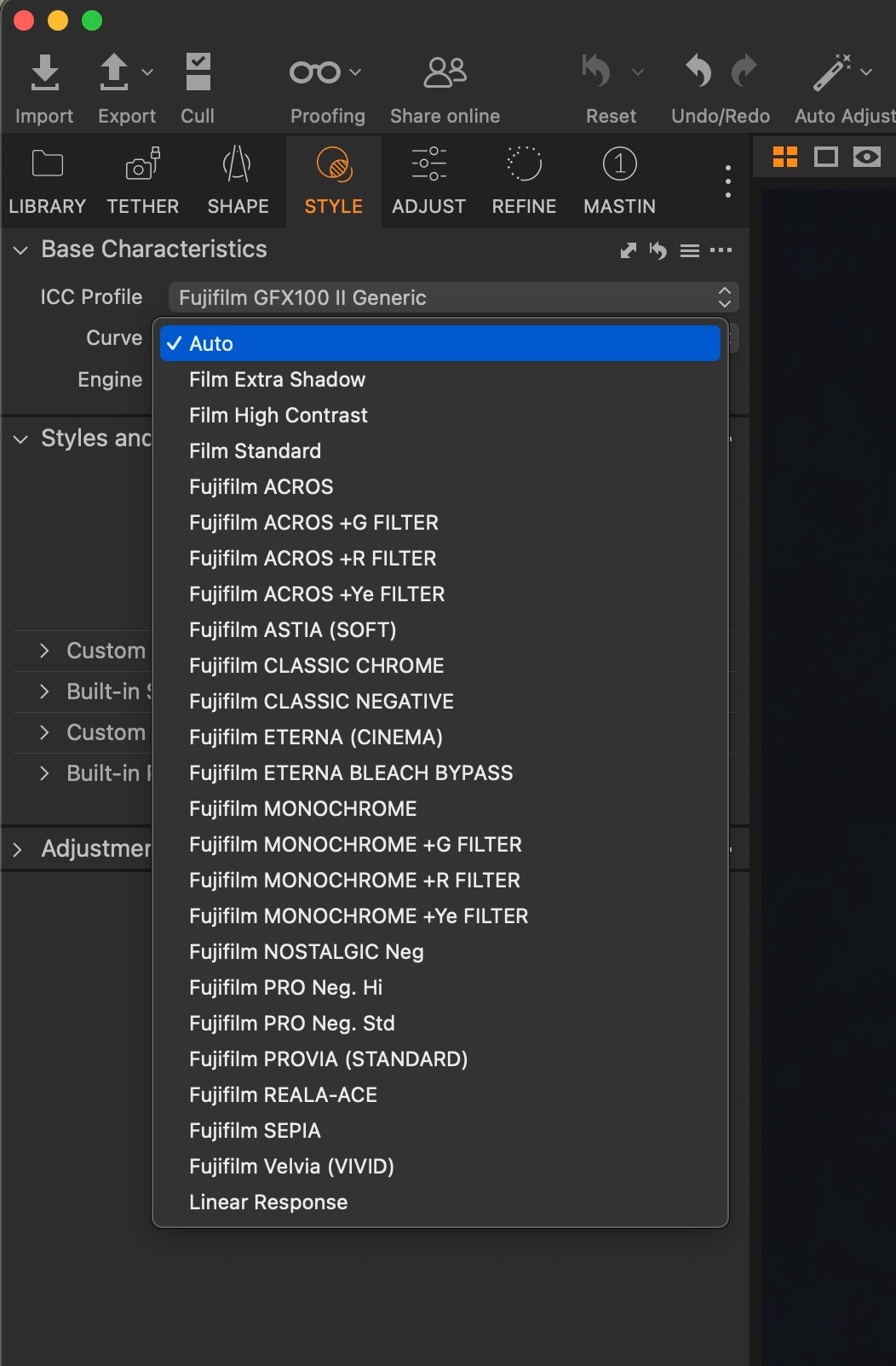Toggle the eye viewer visibility icon
This screenshot has height=1366, width=896.
coord(867,157)
